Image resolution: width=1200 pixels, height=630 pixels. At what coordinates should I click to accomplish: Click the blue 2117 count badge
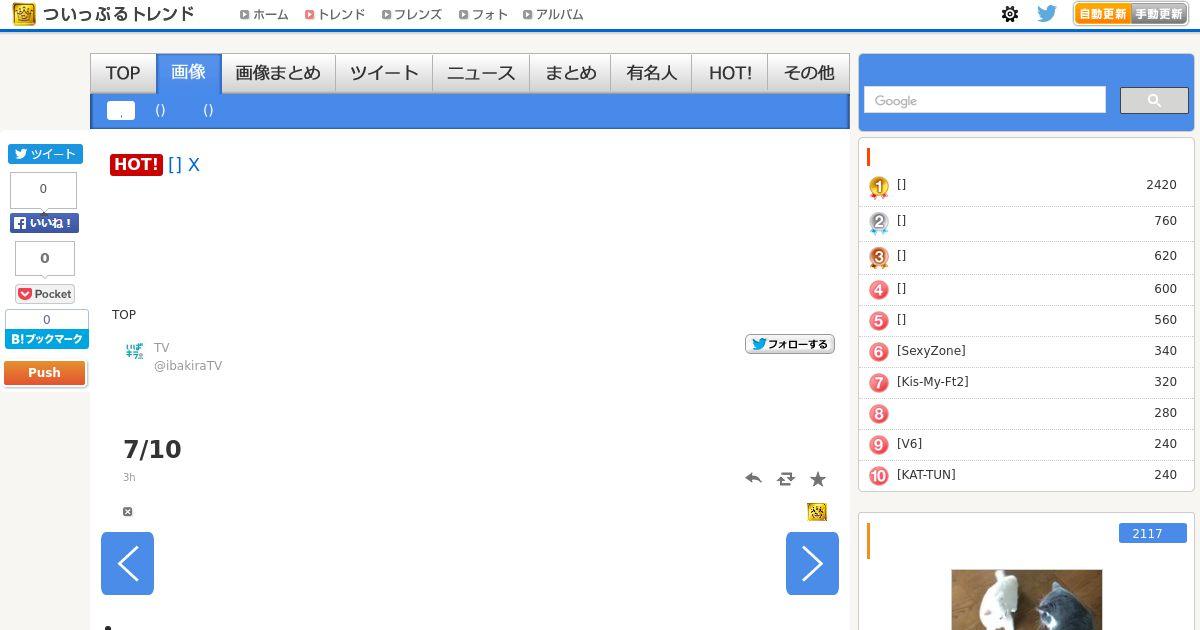coord(1153,533)
